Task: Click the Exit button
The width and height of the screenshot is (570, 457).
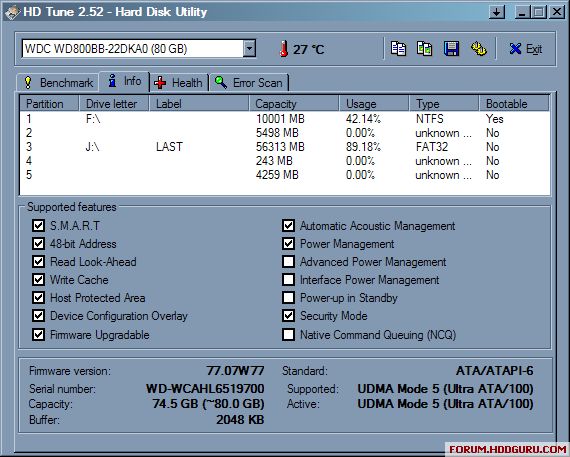Action: 526,49
